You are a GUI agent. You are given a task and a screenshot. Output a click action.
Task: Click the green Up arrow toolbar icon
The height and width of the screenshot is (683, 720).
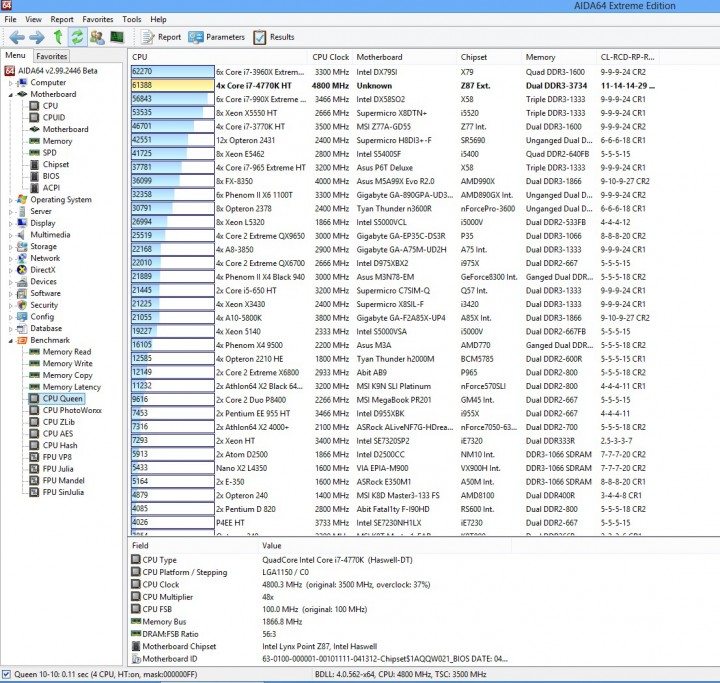(58, 37)
